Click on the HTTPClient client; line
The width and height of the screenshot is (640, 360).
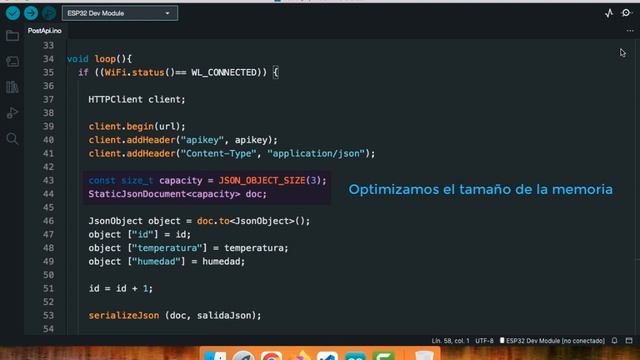point(137,99)
